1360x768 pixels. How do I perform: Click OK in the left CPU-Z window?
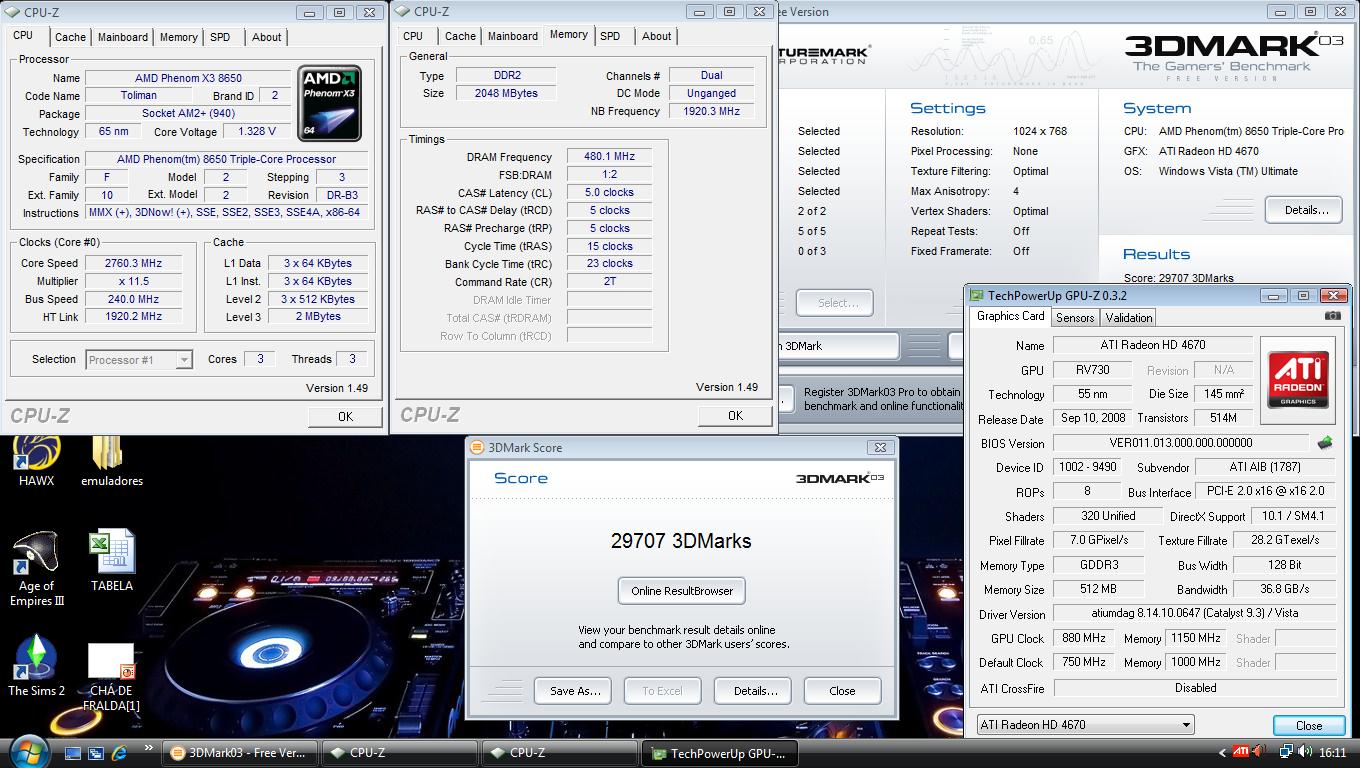point(345,417)
